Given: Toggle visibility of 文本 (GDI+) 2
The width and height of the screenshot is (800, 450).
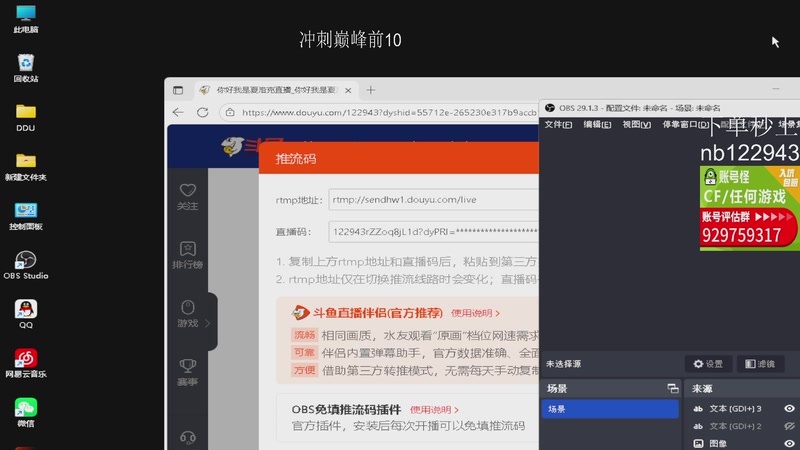Looking at the screenshot, I should [789, 426].
